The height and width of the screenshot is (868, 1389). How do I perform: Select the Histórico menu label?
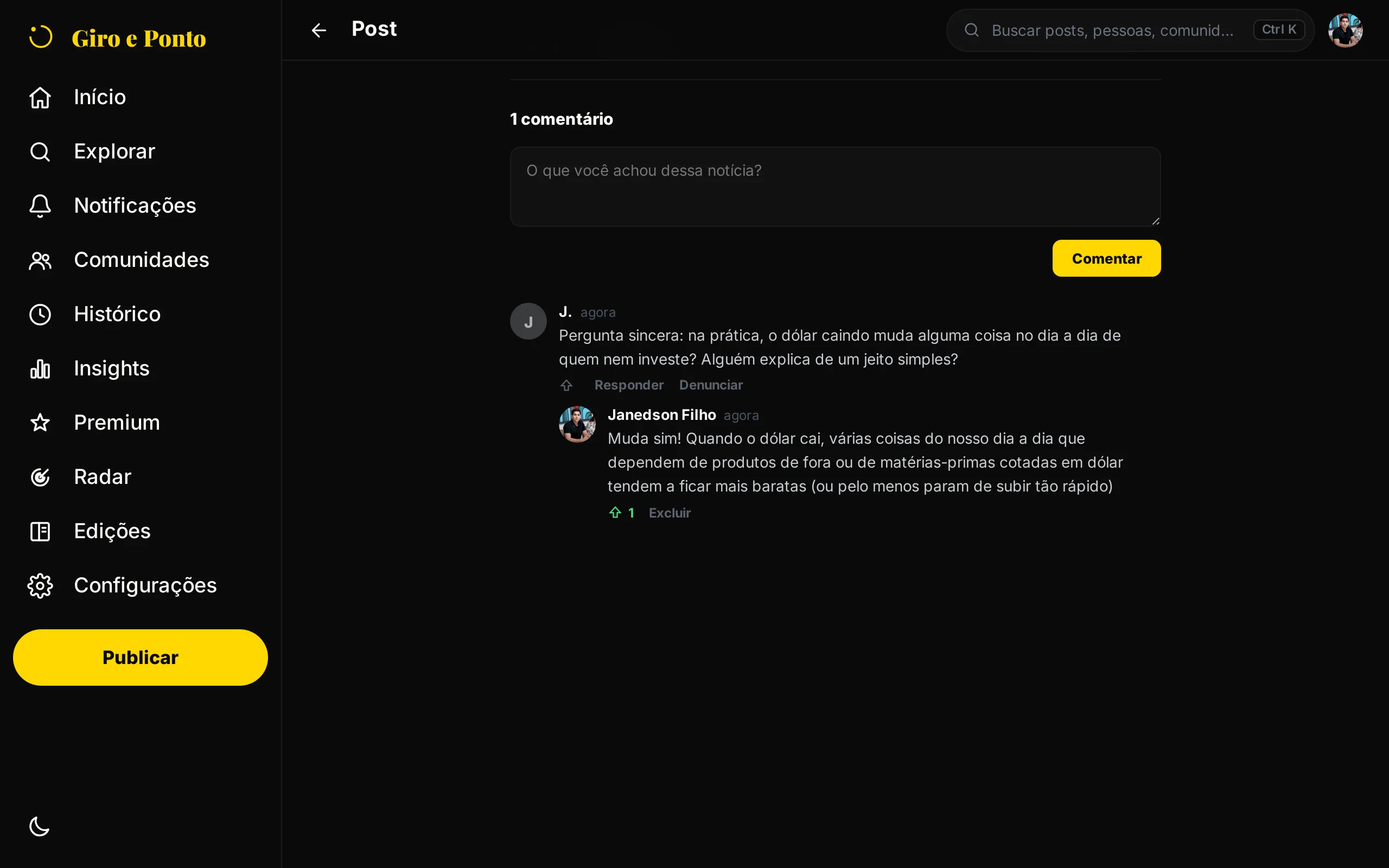coord(117,314)
